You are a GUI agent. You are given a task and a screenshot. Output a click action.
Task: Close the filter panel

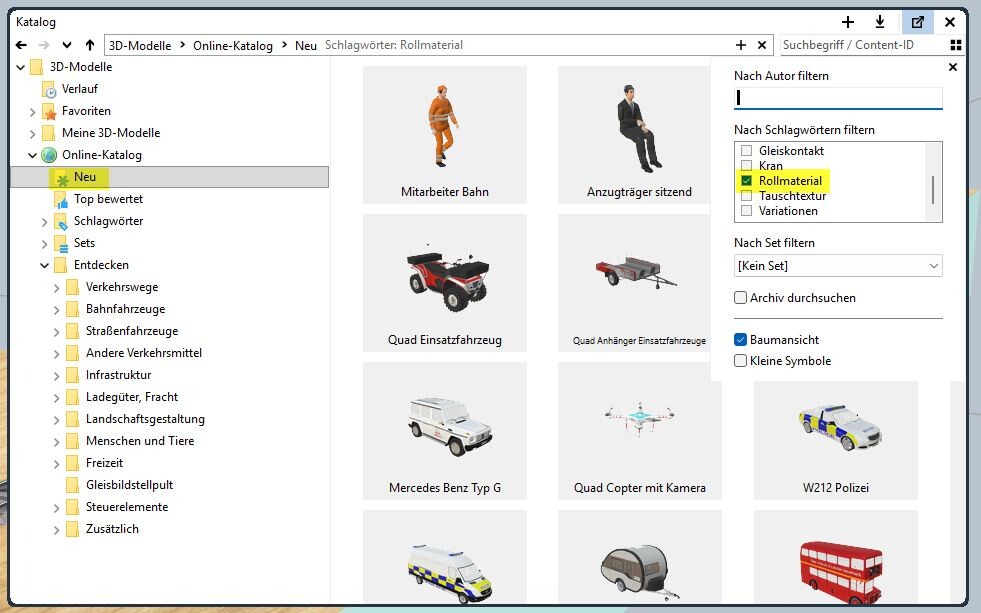pos(952,67)
